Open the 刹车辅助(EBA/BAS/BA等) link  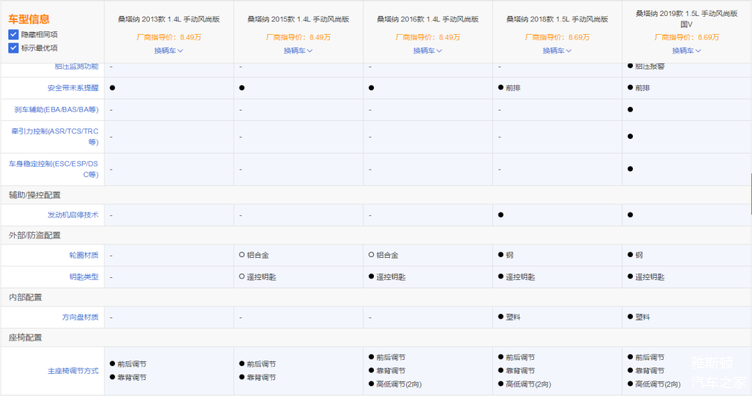click(57, 109)
